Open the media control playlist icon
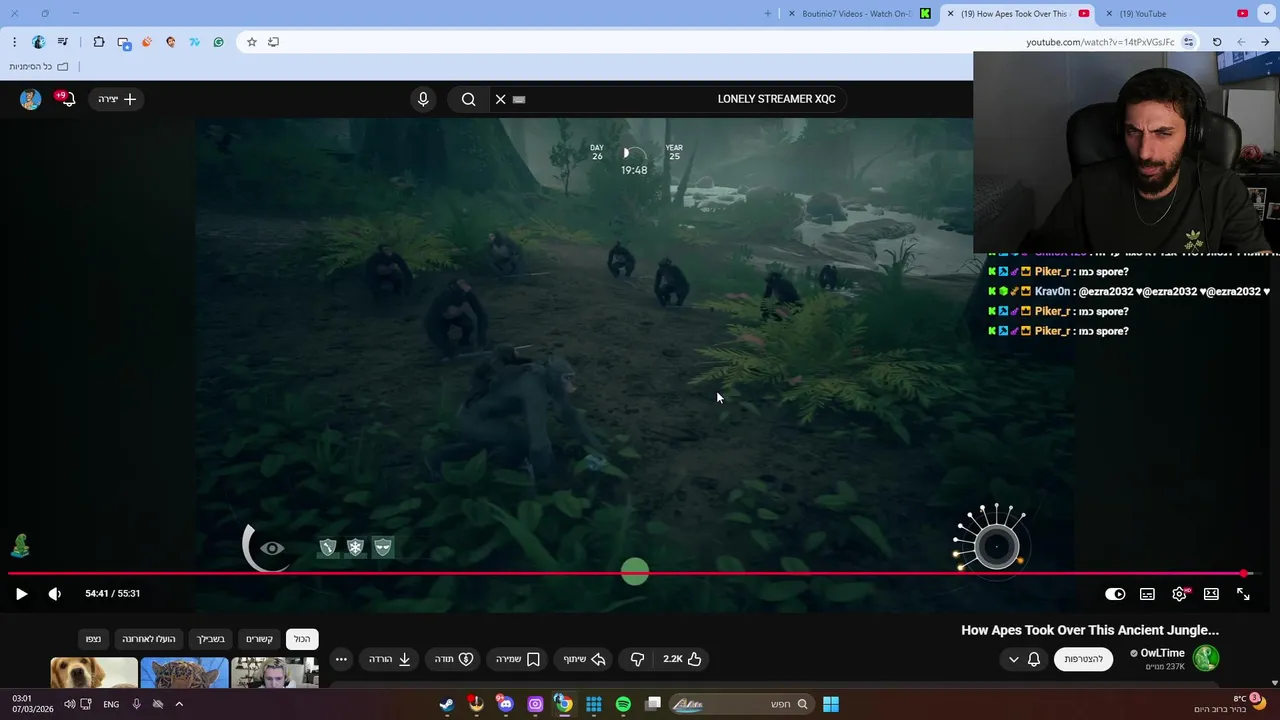The image size is (1280, 720). tap(63, 42)
